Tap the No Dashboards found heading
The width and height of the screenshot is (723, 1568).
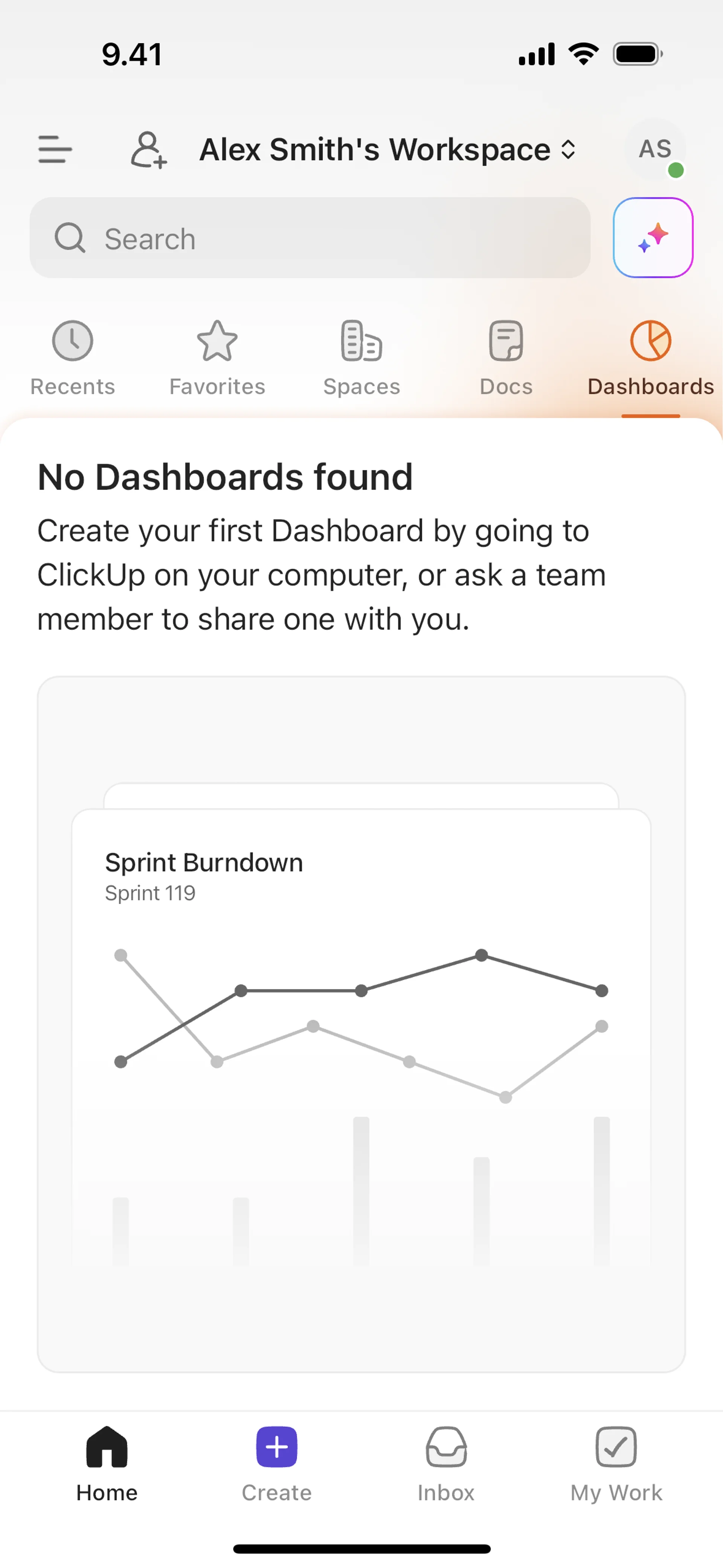pos(225,477)
